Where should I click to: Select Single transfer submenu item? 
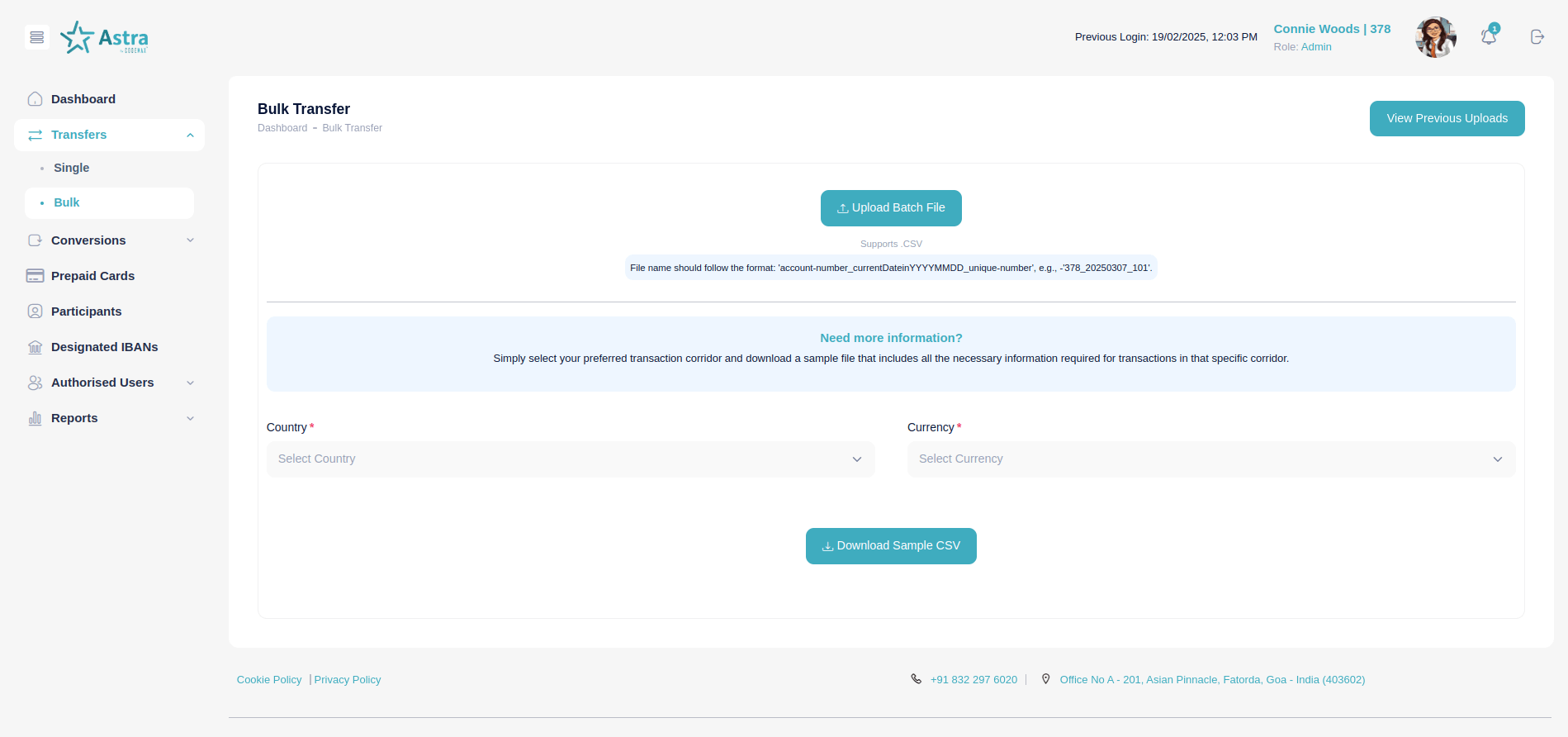pyautogui.click(x=72, y=168)
